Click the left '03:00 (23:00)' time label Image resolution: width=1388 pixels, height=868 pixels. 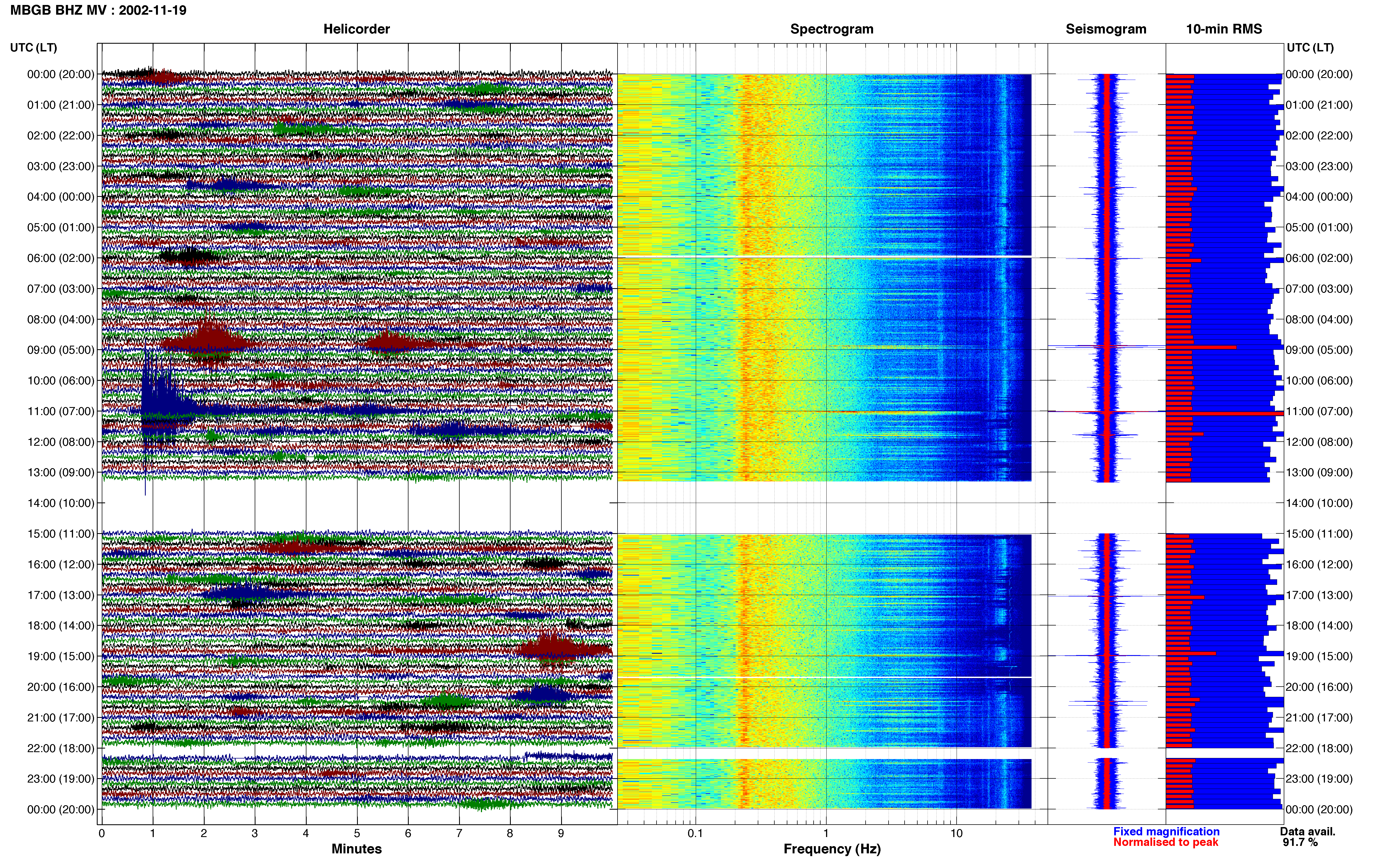60,166
